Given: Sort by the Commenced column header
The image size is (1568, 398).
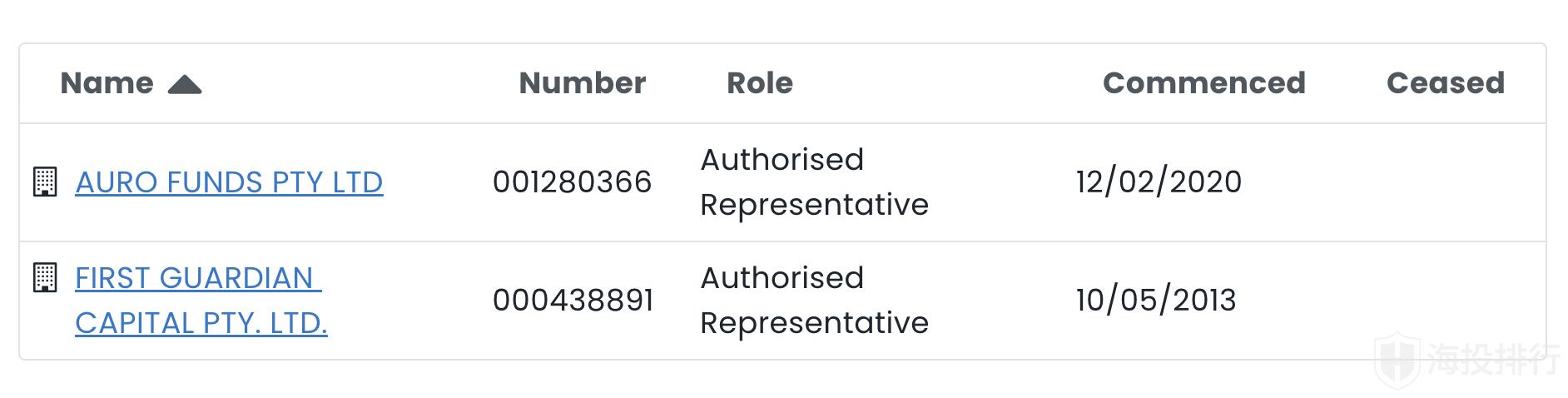Looking at the screenshot, I should click(x=1203, y=83).
